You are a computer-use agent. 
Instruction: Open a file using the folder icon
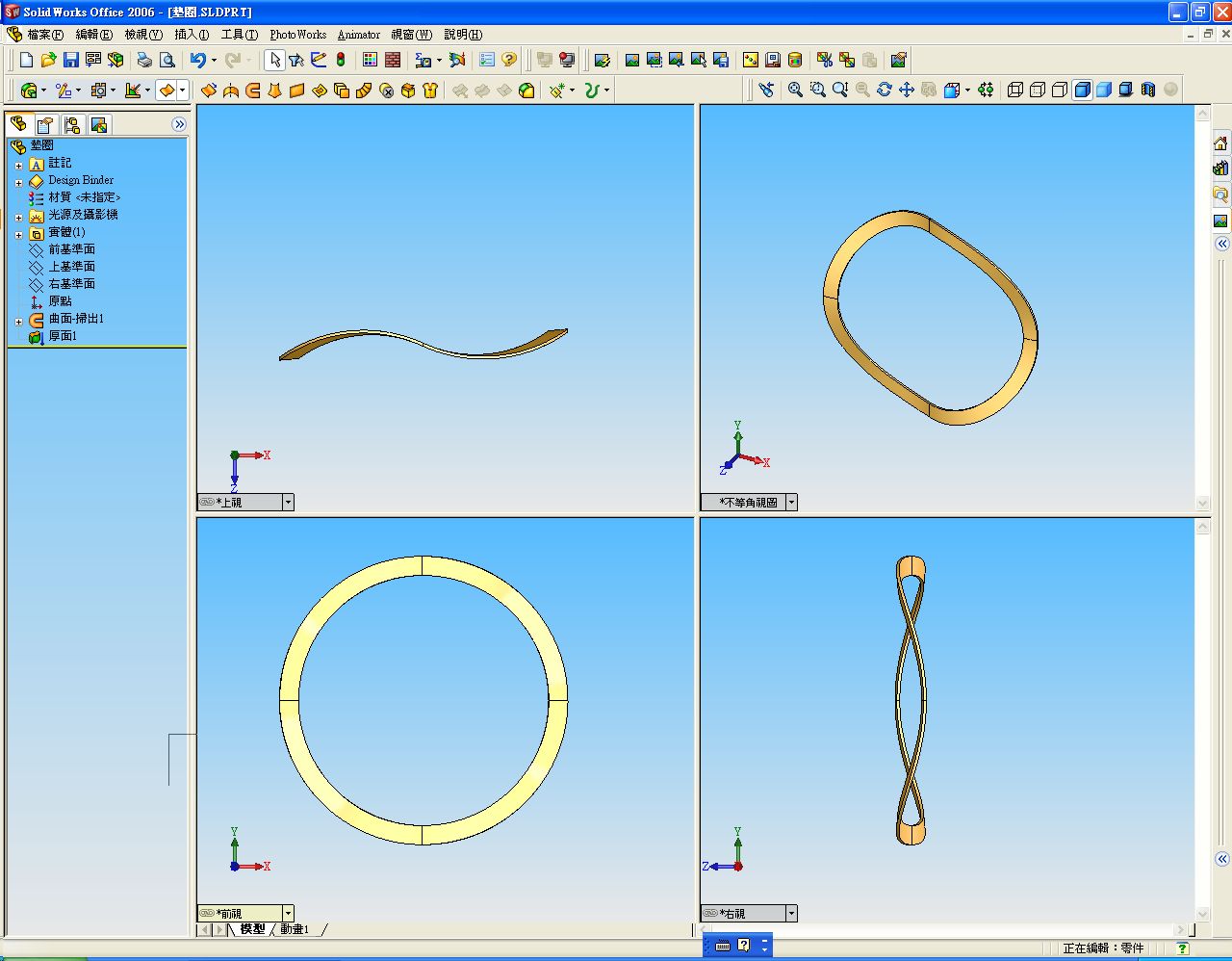(49, 60)
